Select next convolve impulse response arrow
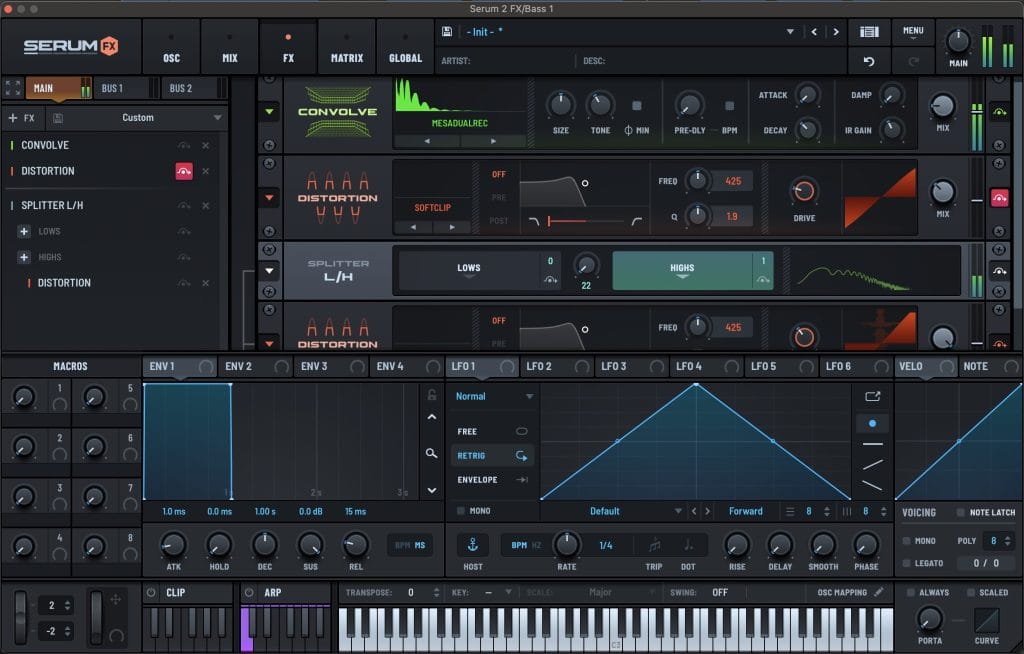1024x654 pixels. pyautogui.click(x=493, y=140)
